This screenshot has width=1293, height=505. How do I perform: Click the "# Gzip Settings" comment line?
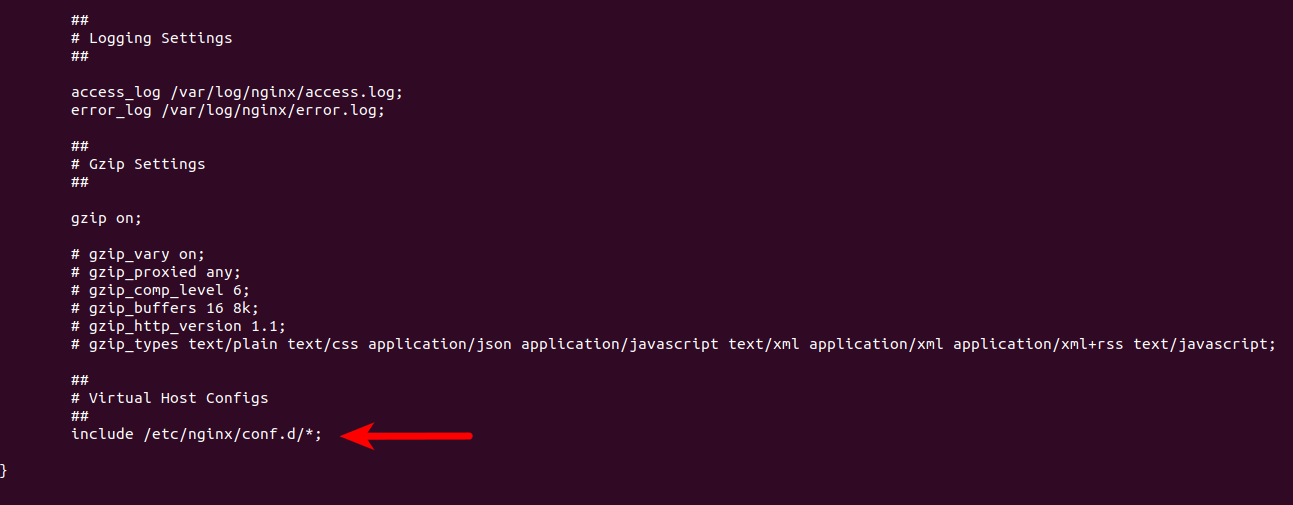click(138, 164)
